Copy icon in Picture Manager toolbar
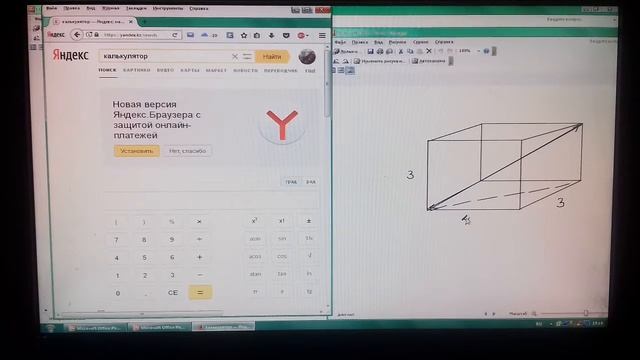This screenshot has width=640, height=360. (x=410, y=51)
